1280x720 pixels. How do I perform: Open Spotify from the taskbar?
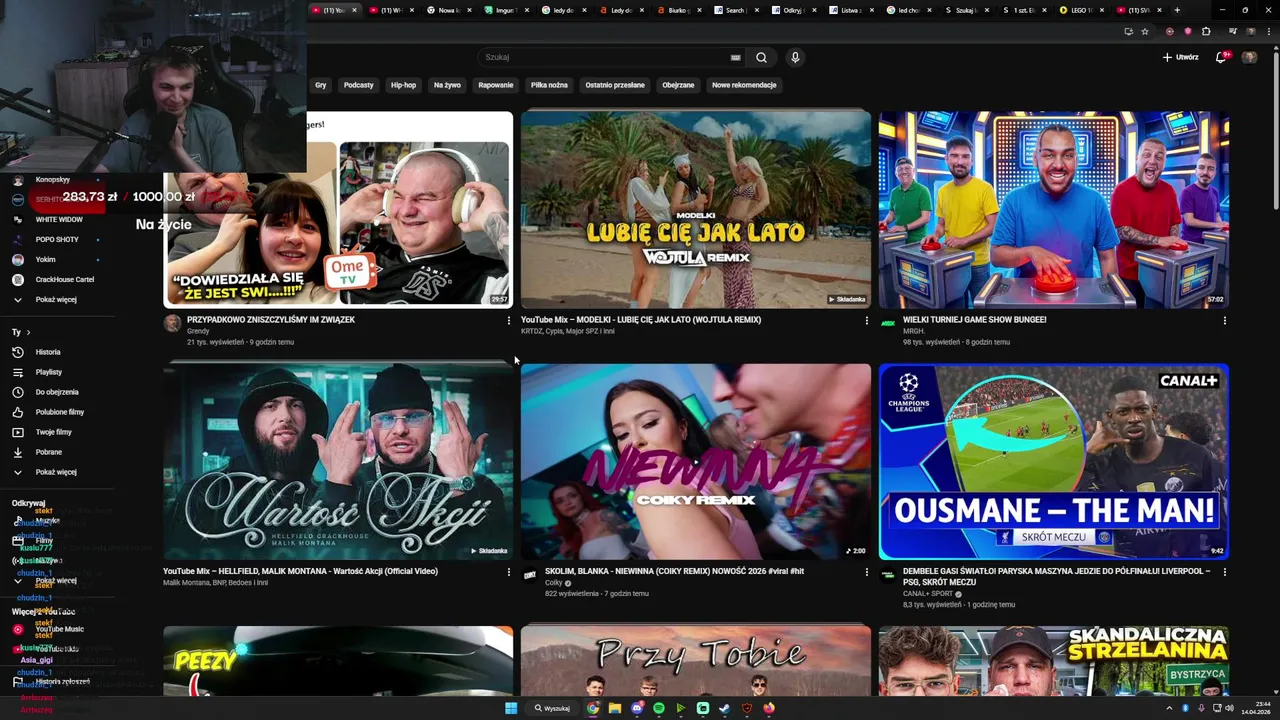pyautogui.click(x=659, y=708)
